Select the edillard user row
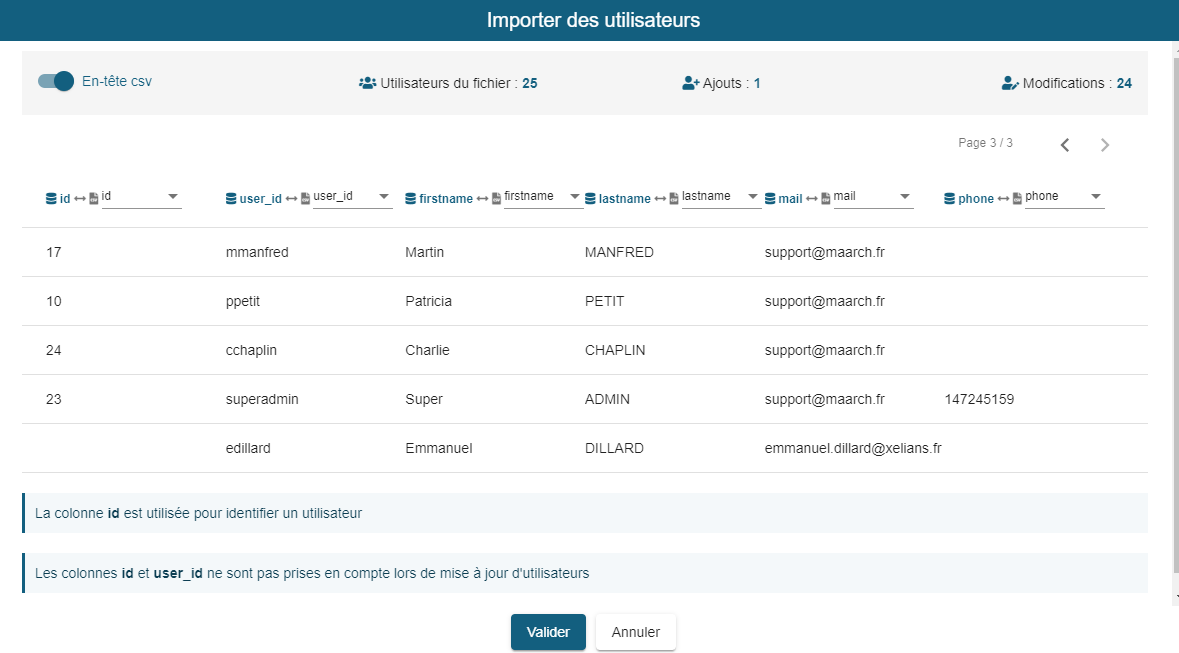 point(584,448)
